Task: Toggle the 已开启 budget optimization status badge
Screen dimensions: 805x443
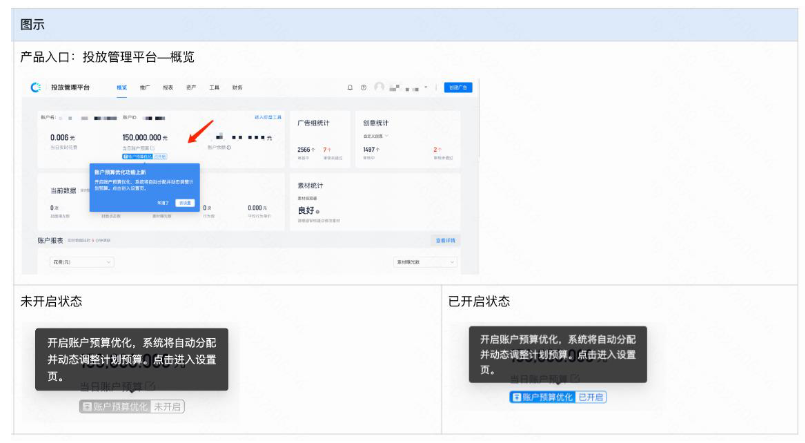Action: coord(591,397)
